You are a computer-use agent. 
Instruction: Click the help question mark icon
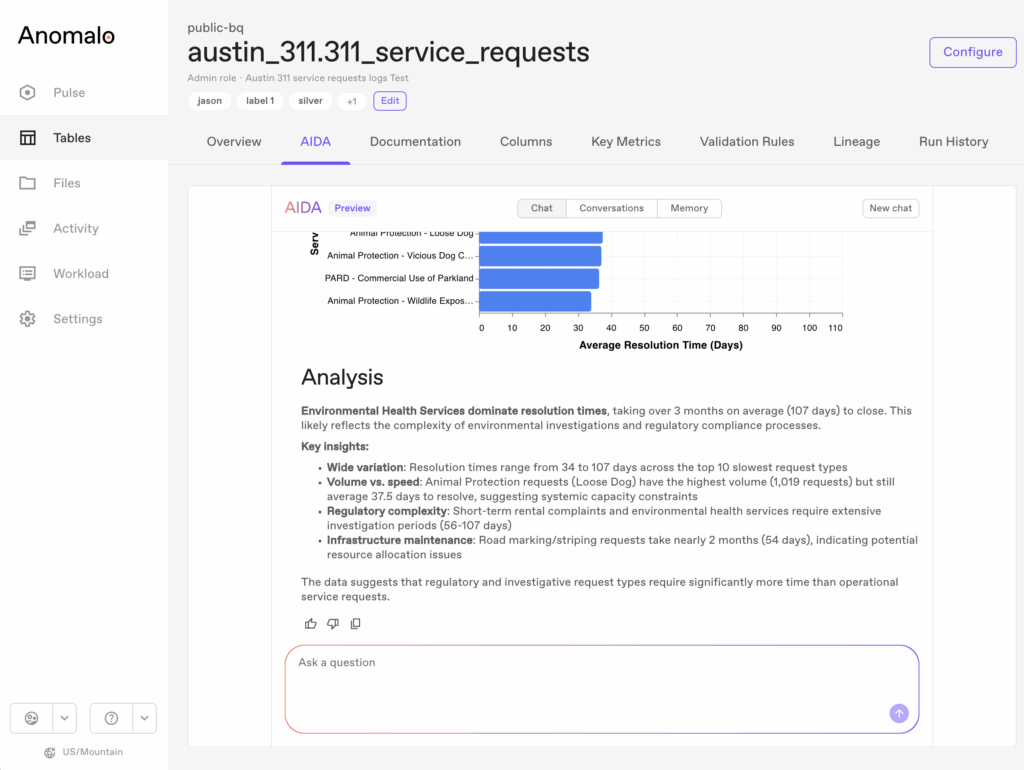[x=111, y=718]
